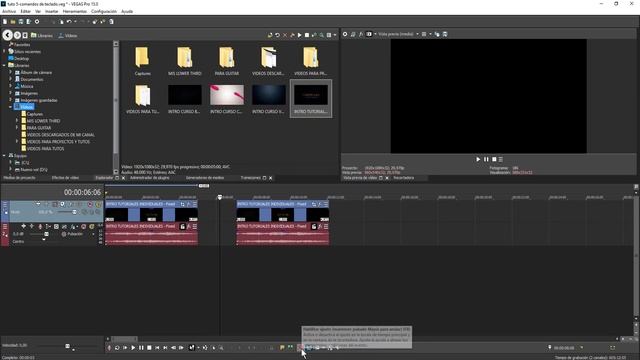
Task: Open event FX on the first video clip
Action: point(189,204)
